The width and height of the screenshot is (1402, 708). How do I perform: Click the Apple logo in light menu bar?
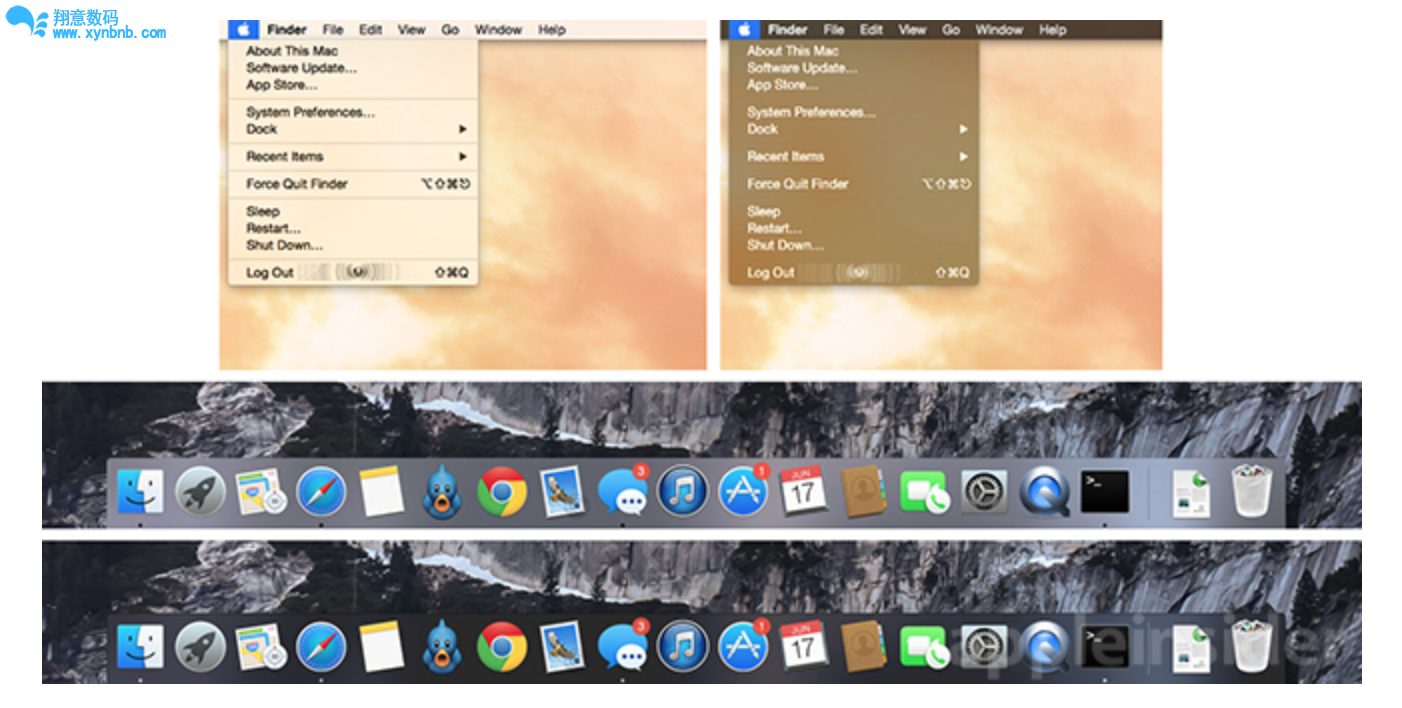tap(242, 30)
